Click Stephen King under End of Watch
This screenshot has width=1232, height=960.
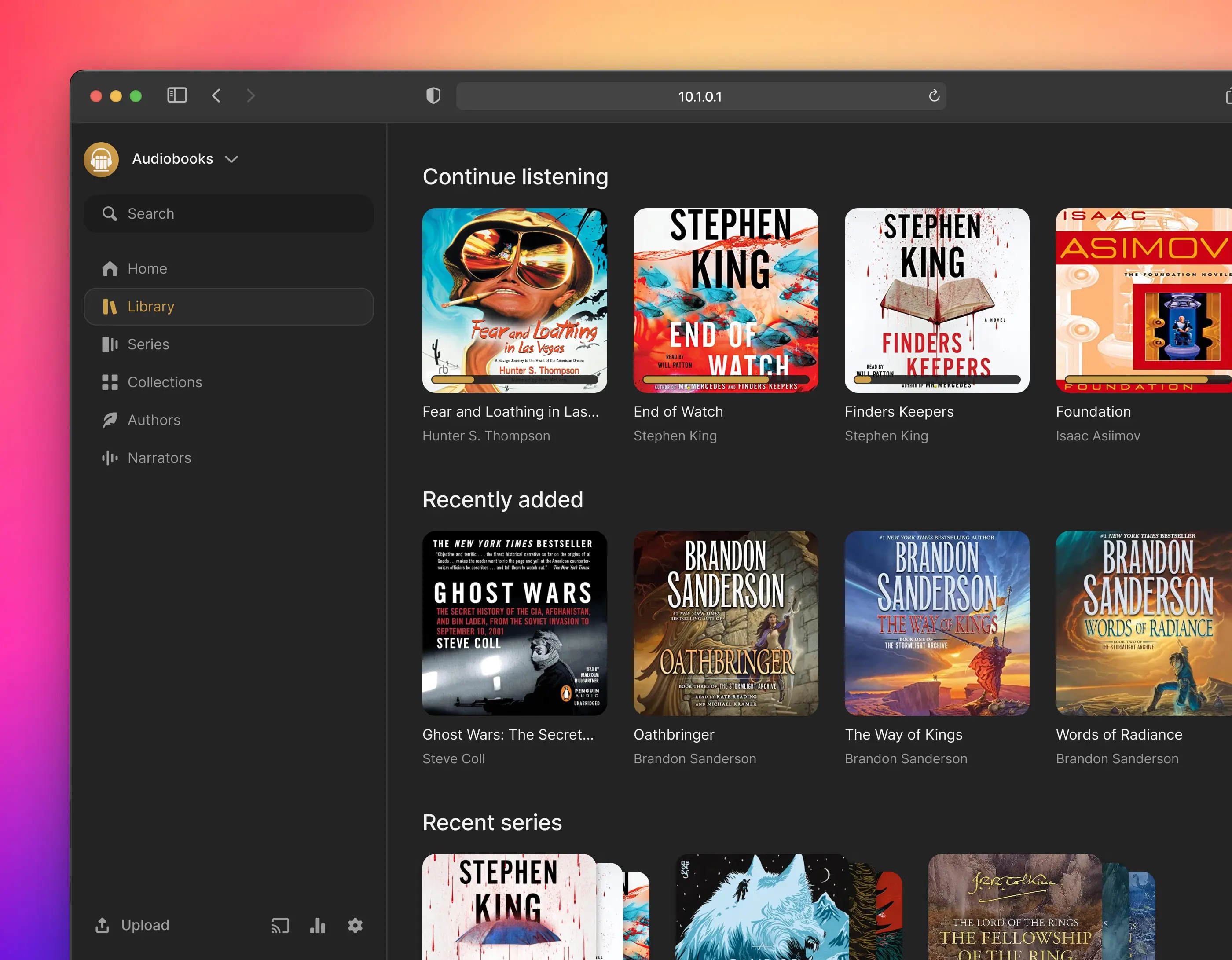coord(675,436)
